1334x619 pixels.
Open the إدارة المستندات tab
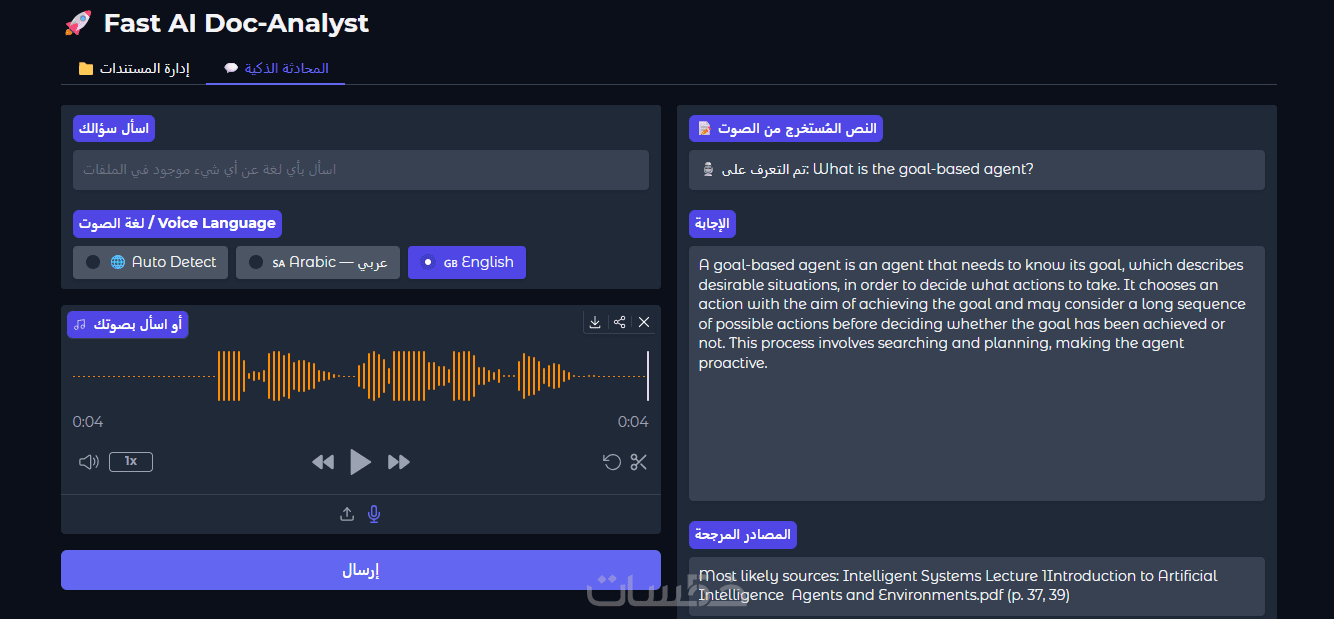pyautogui.click(x=134, y=69)
